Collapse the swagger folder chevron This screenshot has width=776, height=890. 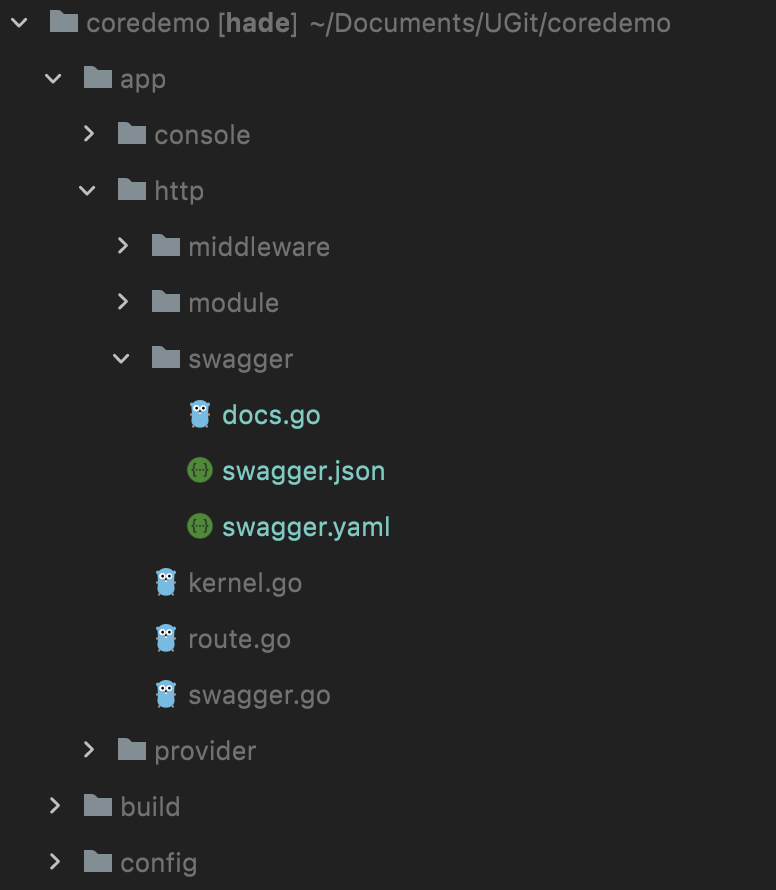pyautogui.click(x=121, y=358)
